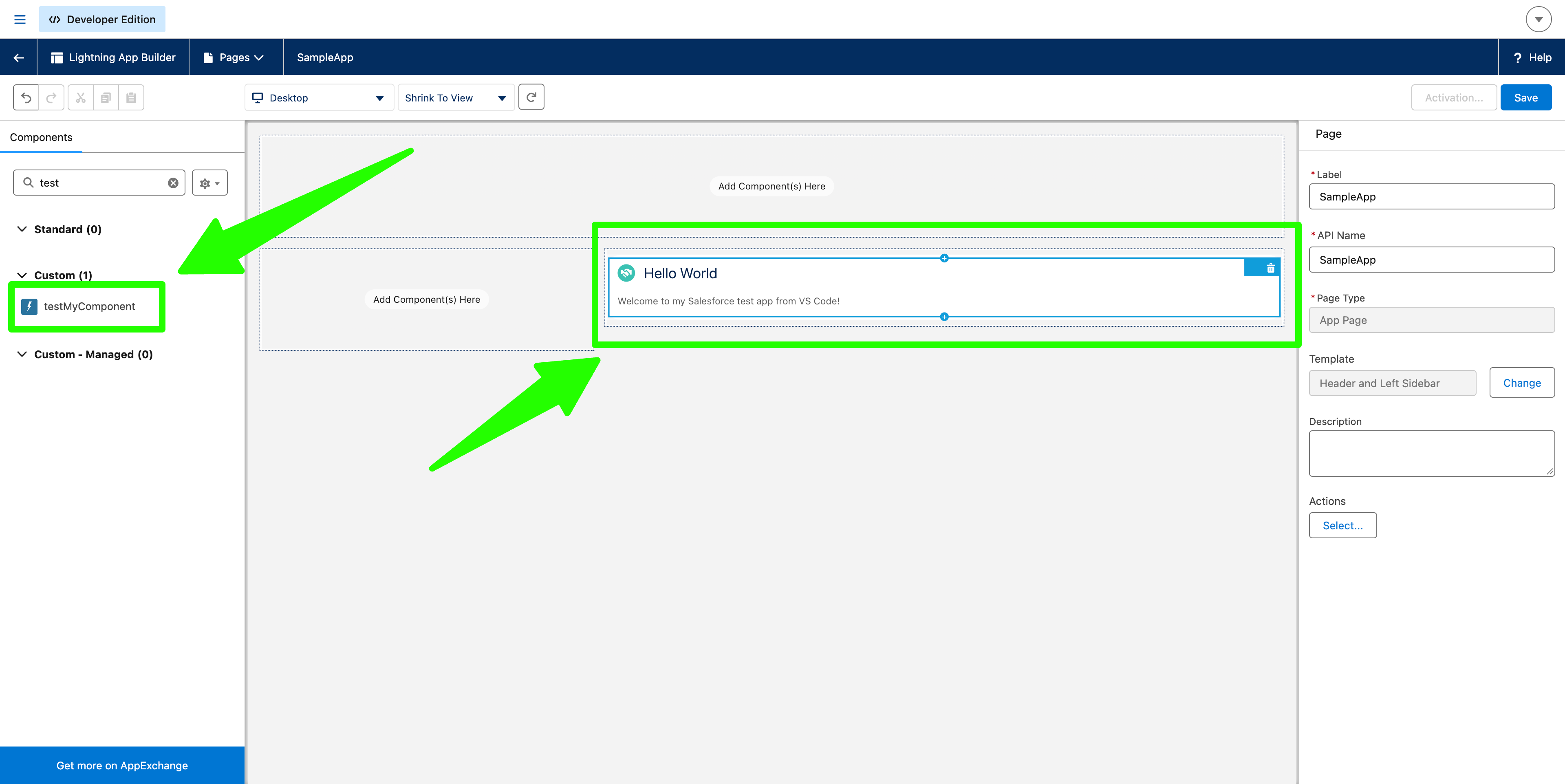Open Get more on AppExchange
This screenshot has width=1565, height=784.
tap(122, 765)
